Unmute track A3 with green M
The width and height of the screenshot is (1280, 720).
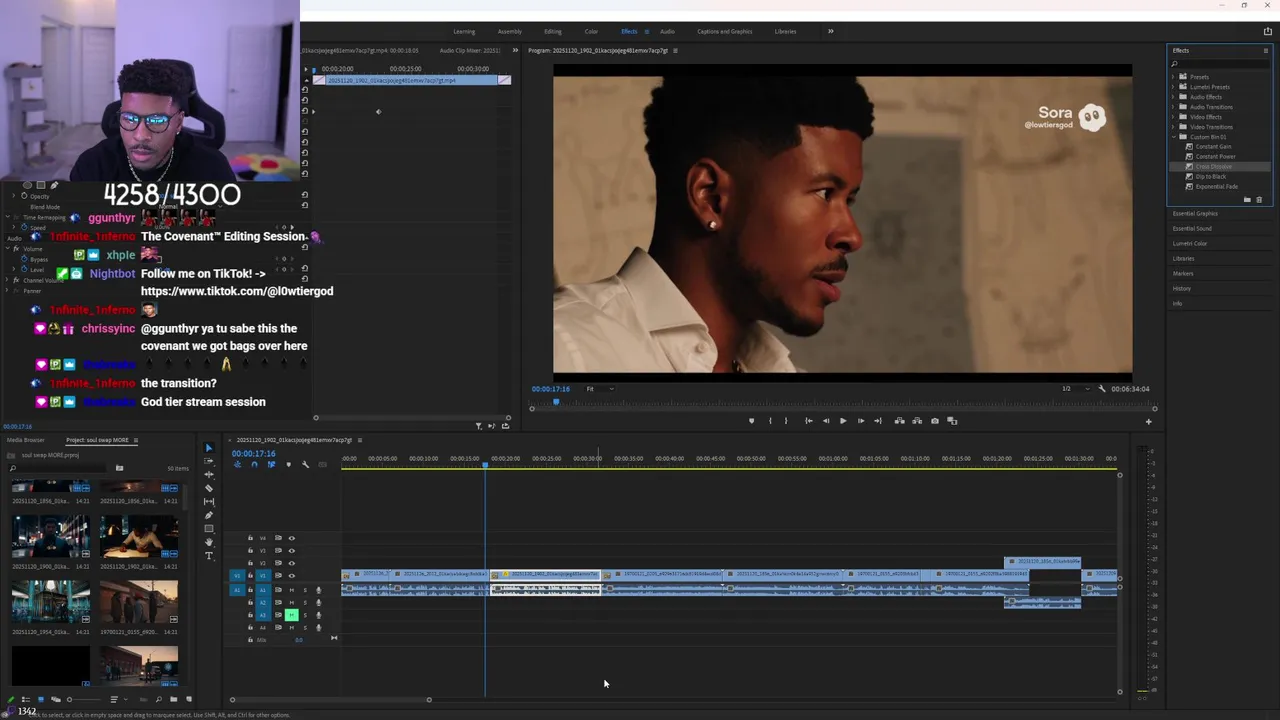[292, 615]
